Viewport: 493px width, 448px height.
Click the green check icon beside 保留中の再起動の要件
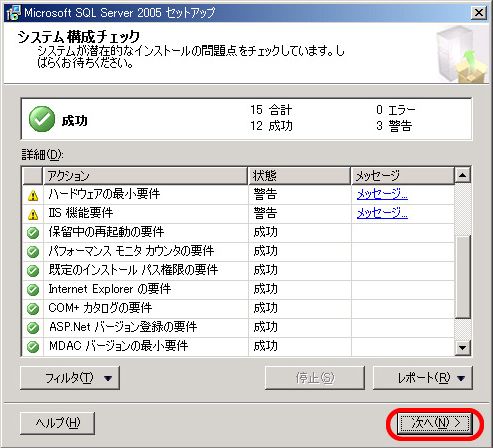[x=33, y=233]
